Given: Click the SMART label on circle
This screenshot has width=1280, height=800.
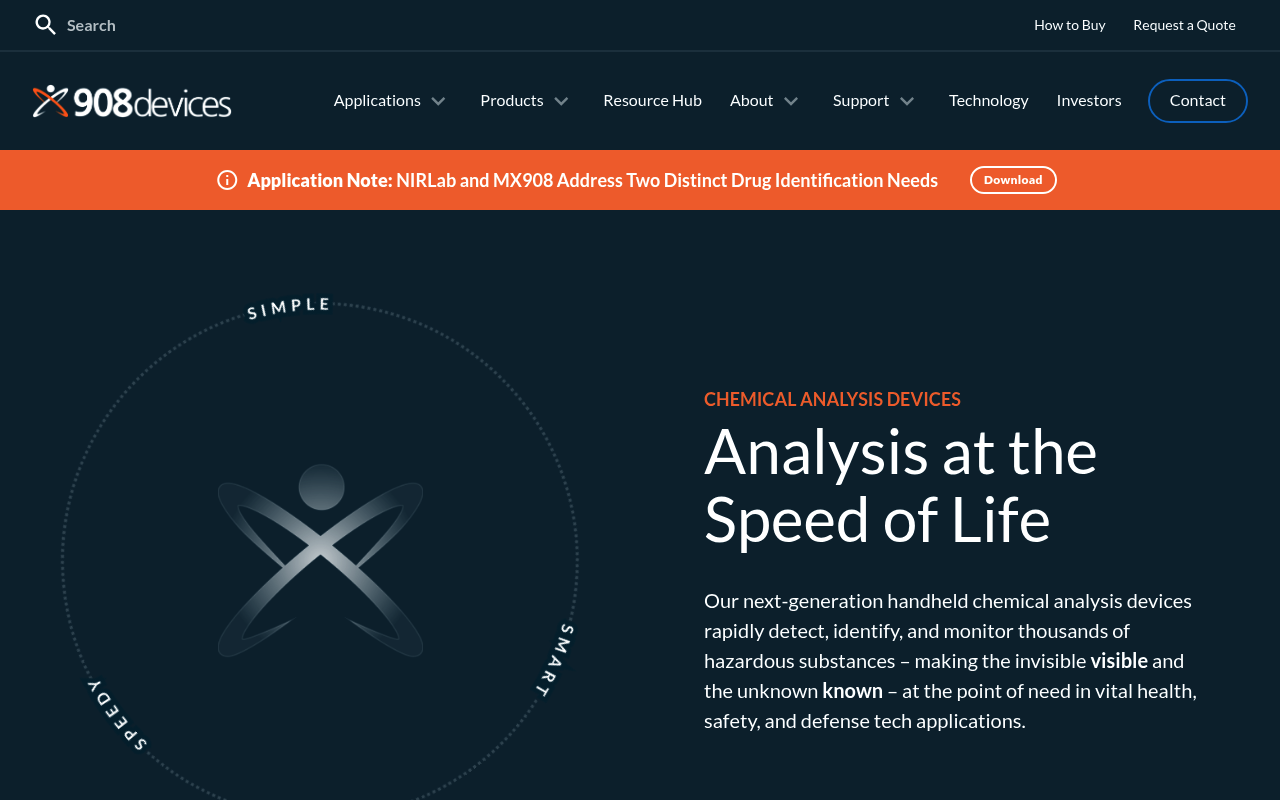Looking at the screenshot, I should 555,660.
